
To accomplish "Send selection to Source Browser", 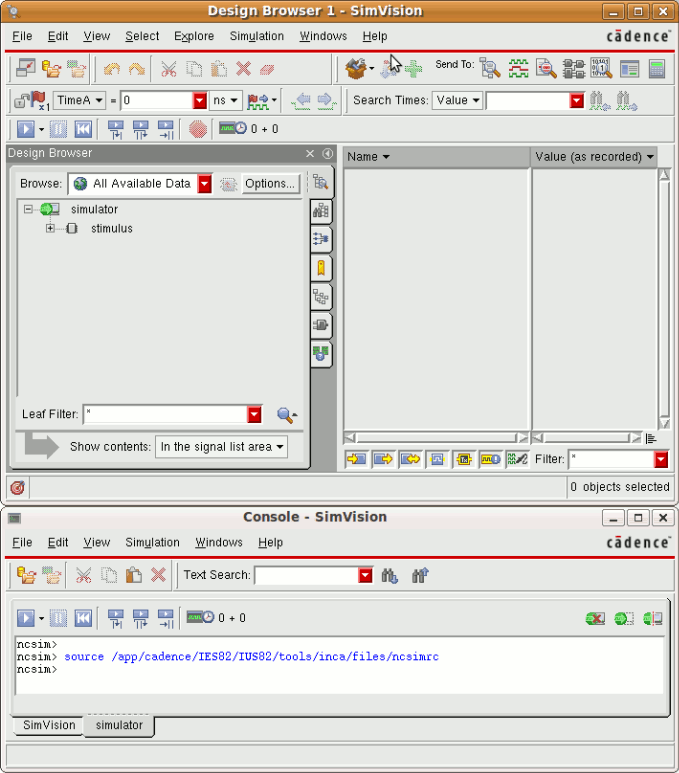I will 546,69.
